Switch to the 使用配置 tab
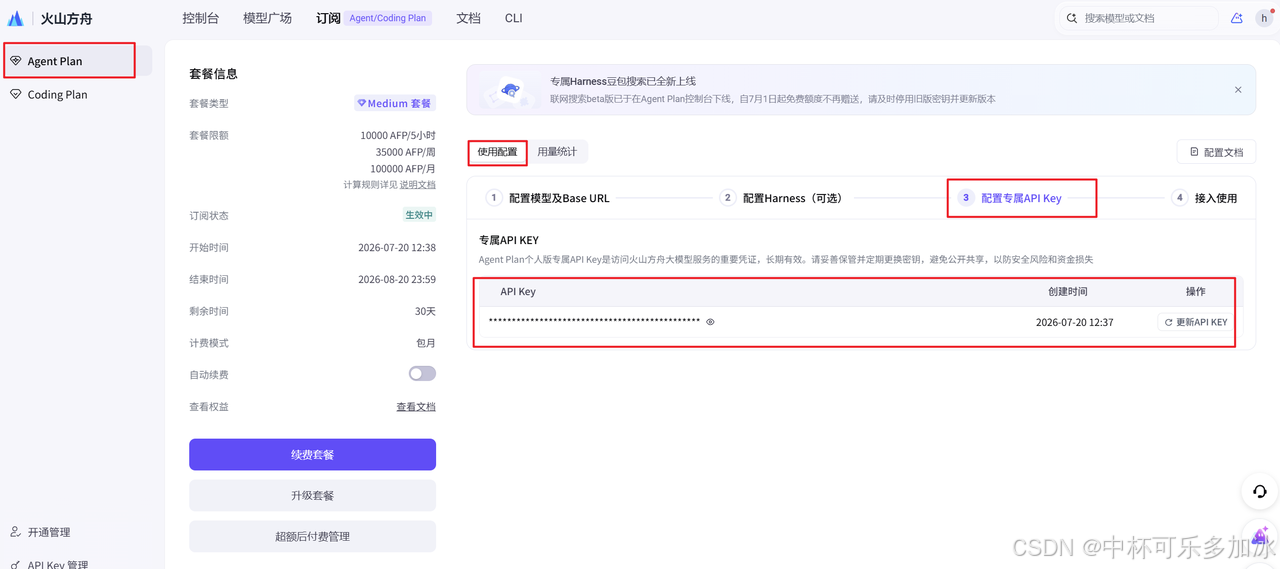 pyautogui.click(x=497, y=152)
